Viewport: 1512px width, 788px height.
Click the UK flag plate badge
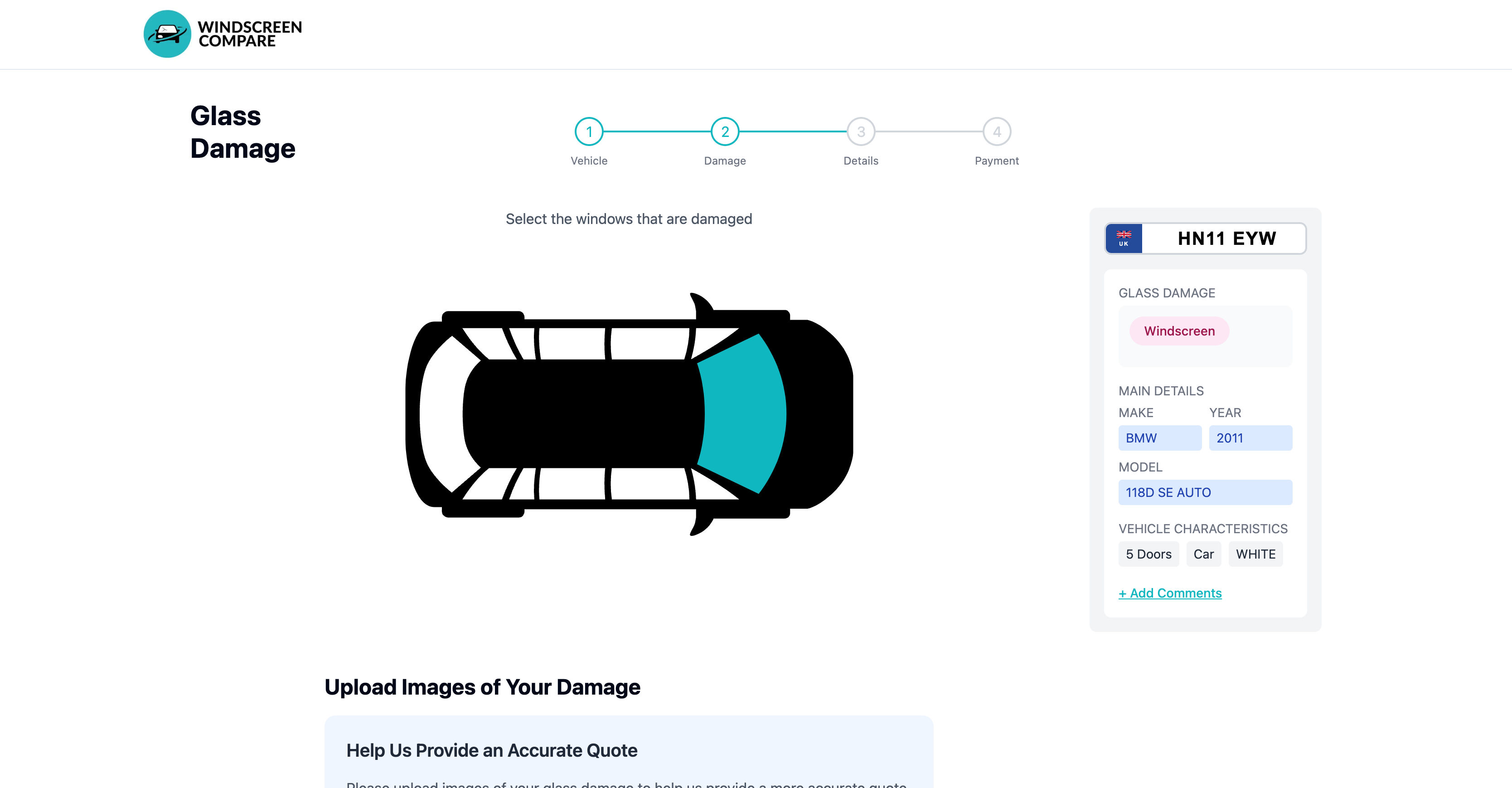(1124, 238)
